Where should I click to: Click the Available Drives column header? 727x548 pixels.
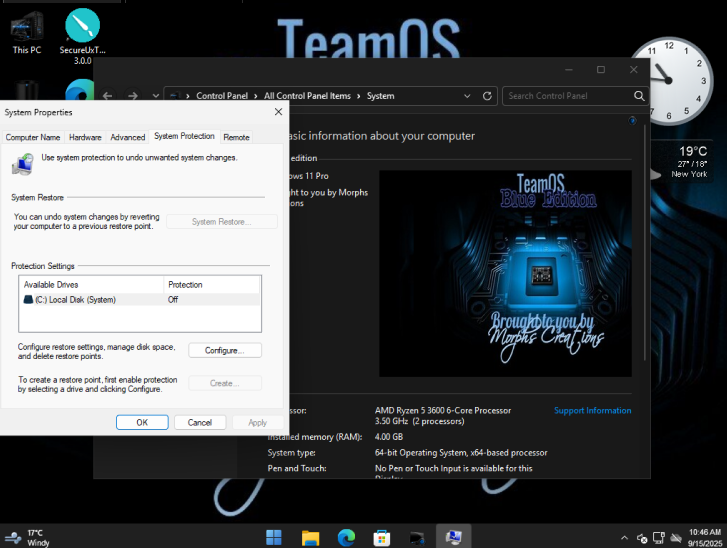click(91, 285)
